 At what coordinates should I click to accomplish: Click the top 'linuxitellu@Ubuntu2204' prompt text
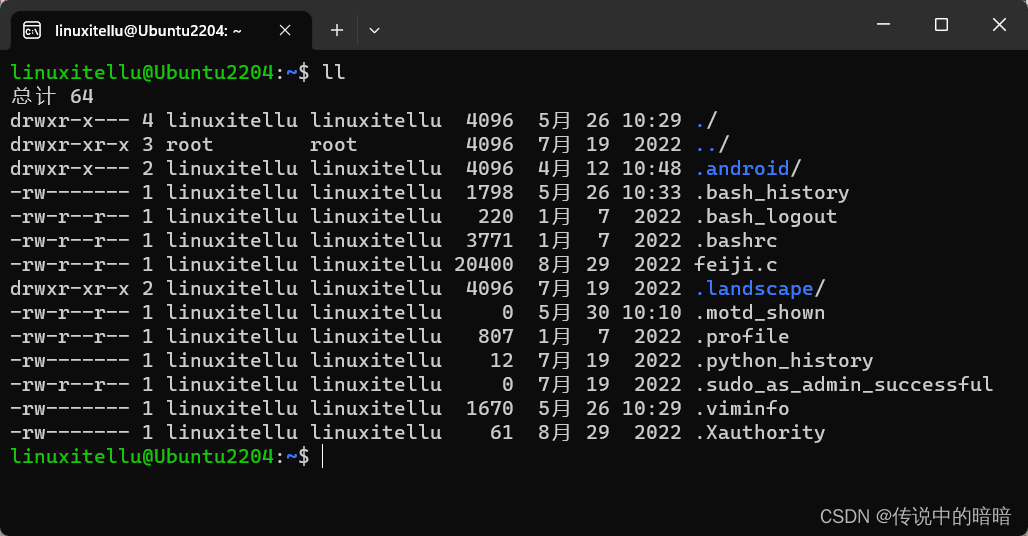point(142,72)
